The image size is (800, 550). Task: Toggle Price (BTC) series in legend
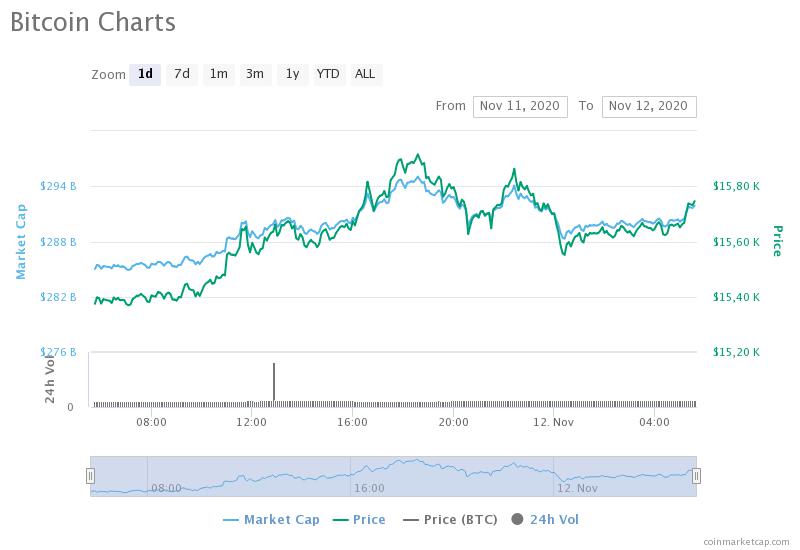coord(450,519)
